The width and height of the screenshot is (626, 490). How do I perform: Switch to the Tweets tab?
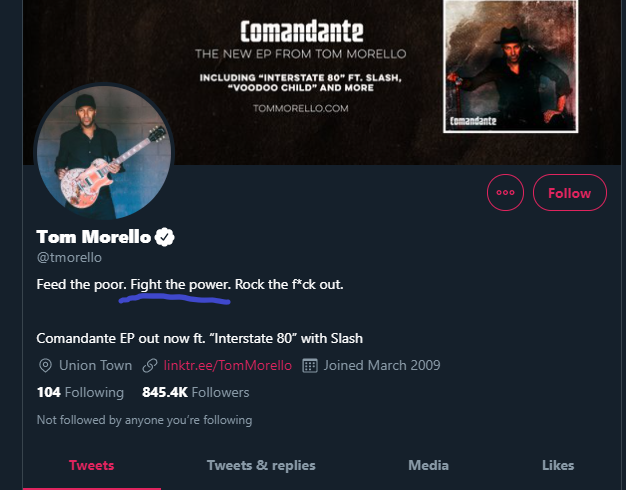click(x=91, y=465)
